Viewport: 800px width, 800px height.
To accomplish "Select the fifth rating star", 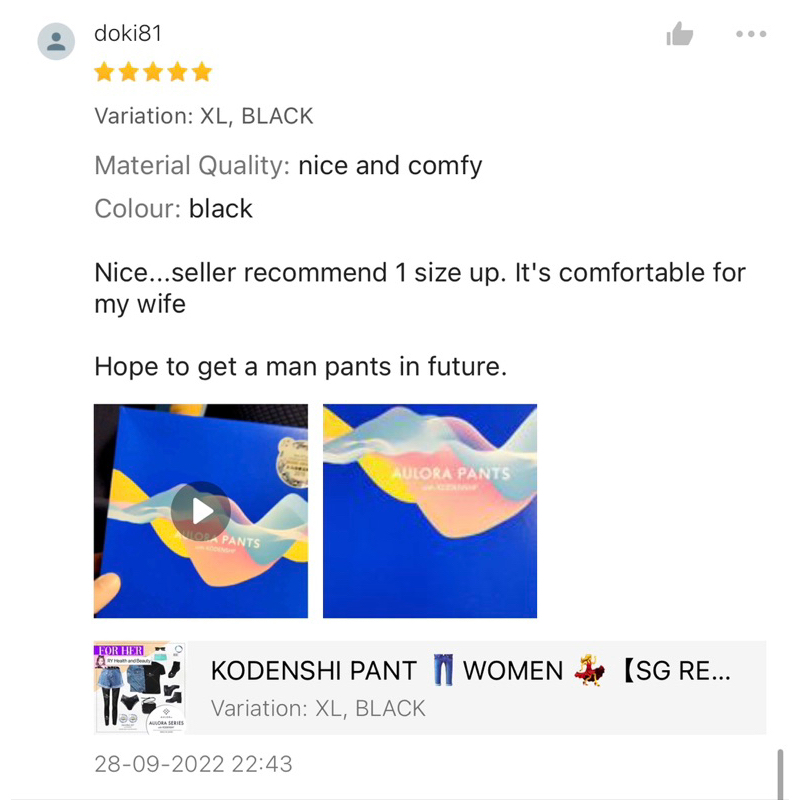I will click(x=202, y=71).
